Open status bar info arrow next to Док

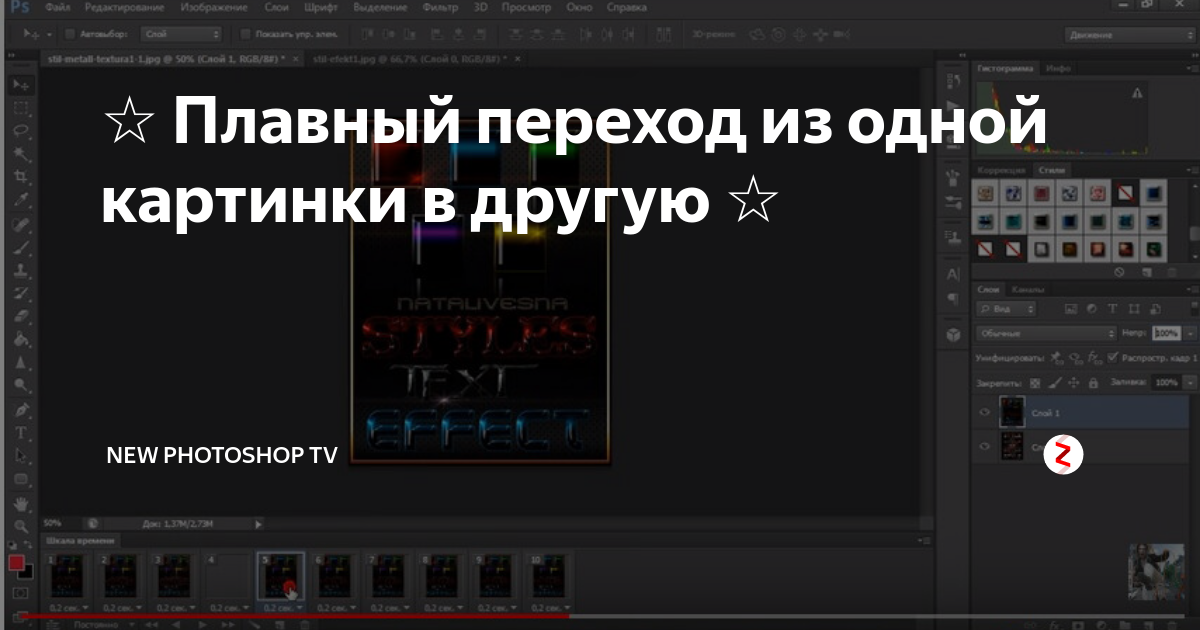(x=259, y=522)
